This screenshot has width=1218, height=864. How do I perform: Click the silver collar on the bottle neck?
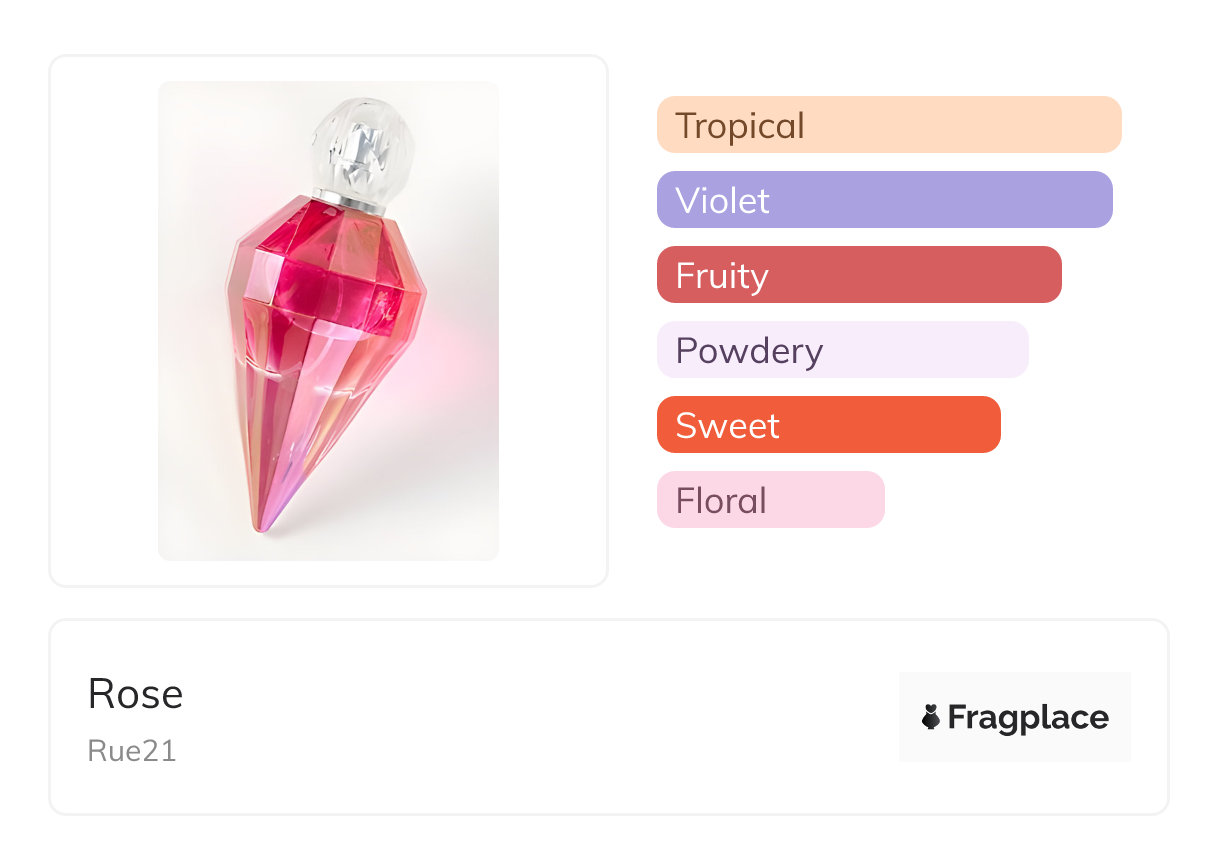pos(350,198)
